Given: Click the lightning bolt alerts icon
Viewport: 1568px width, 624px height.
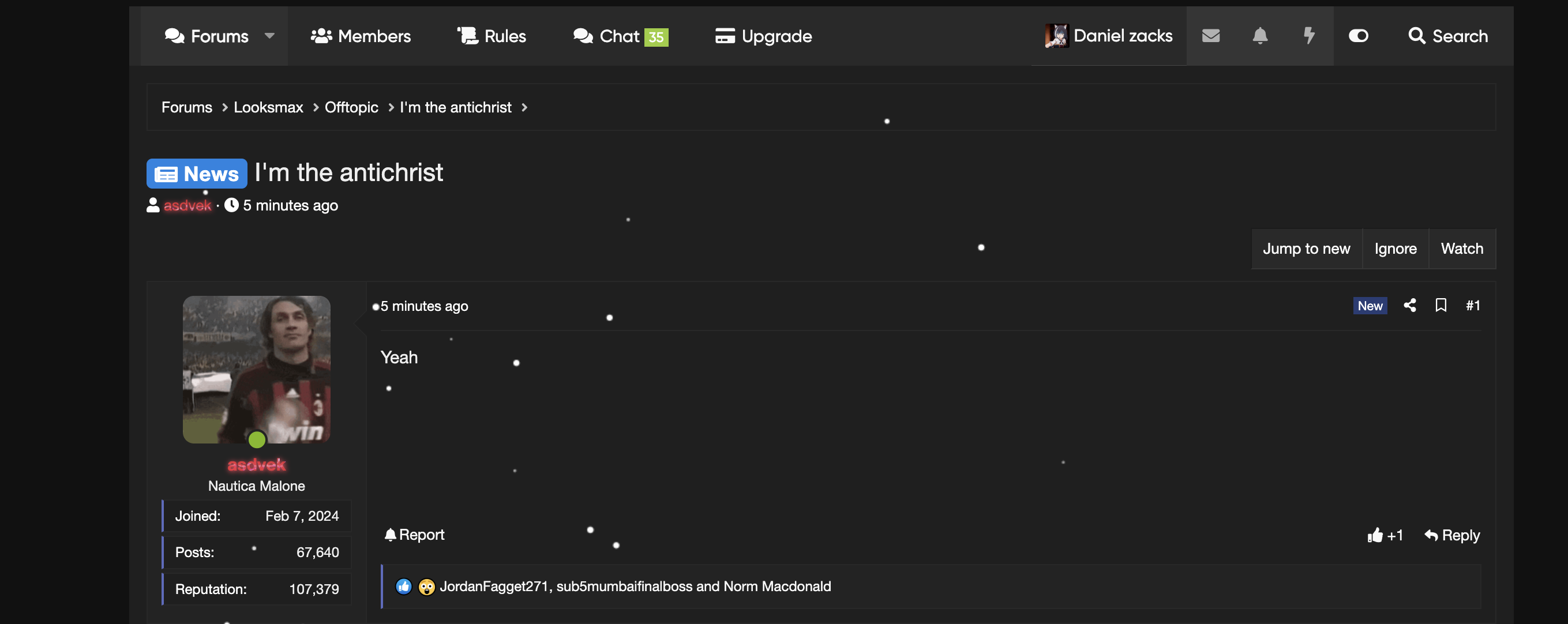Looking at the screenshot, I should (1309, 36).
